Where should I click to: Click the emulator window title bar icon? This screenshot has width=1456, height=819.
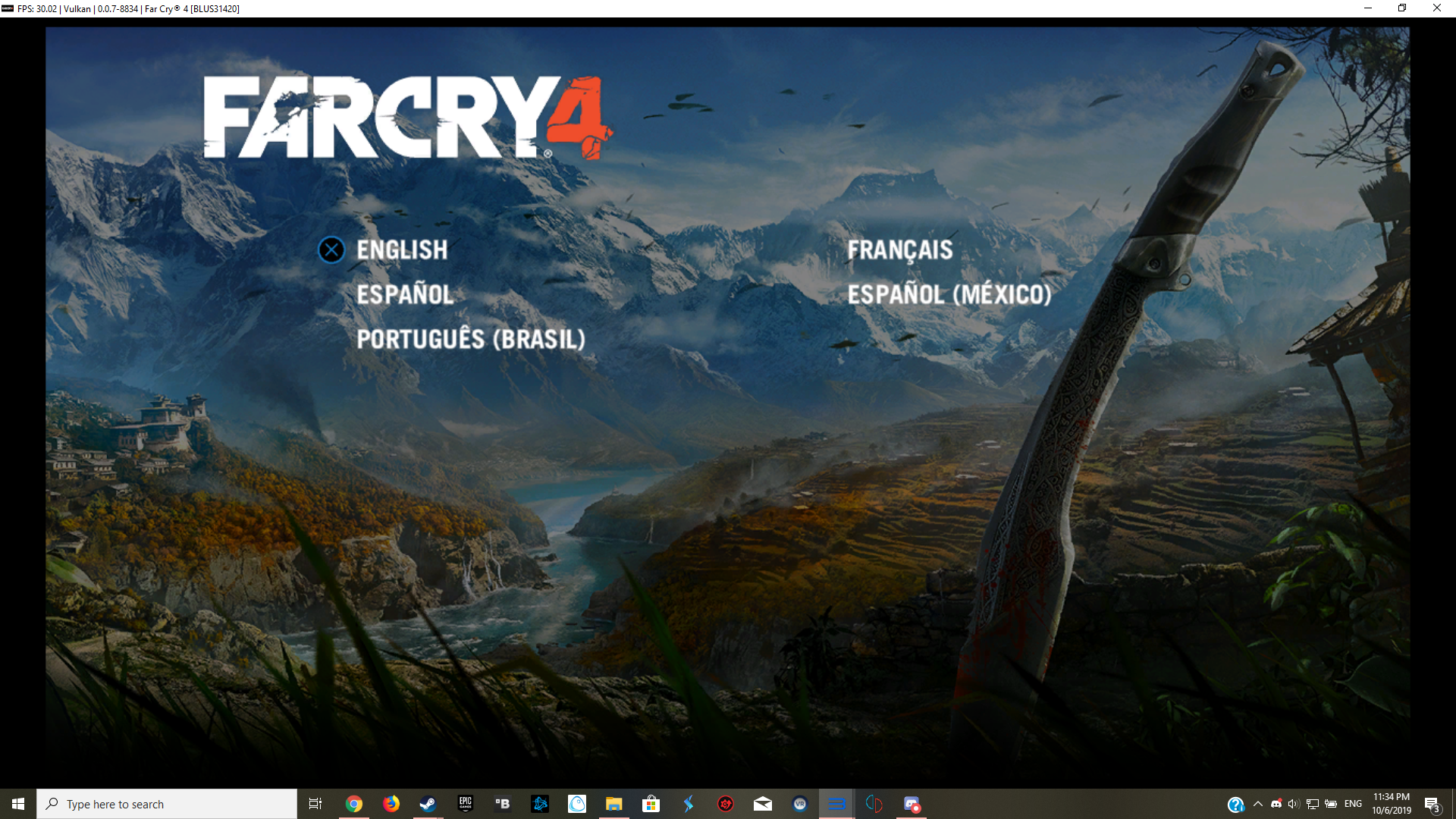coord(8,8)
